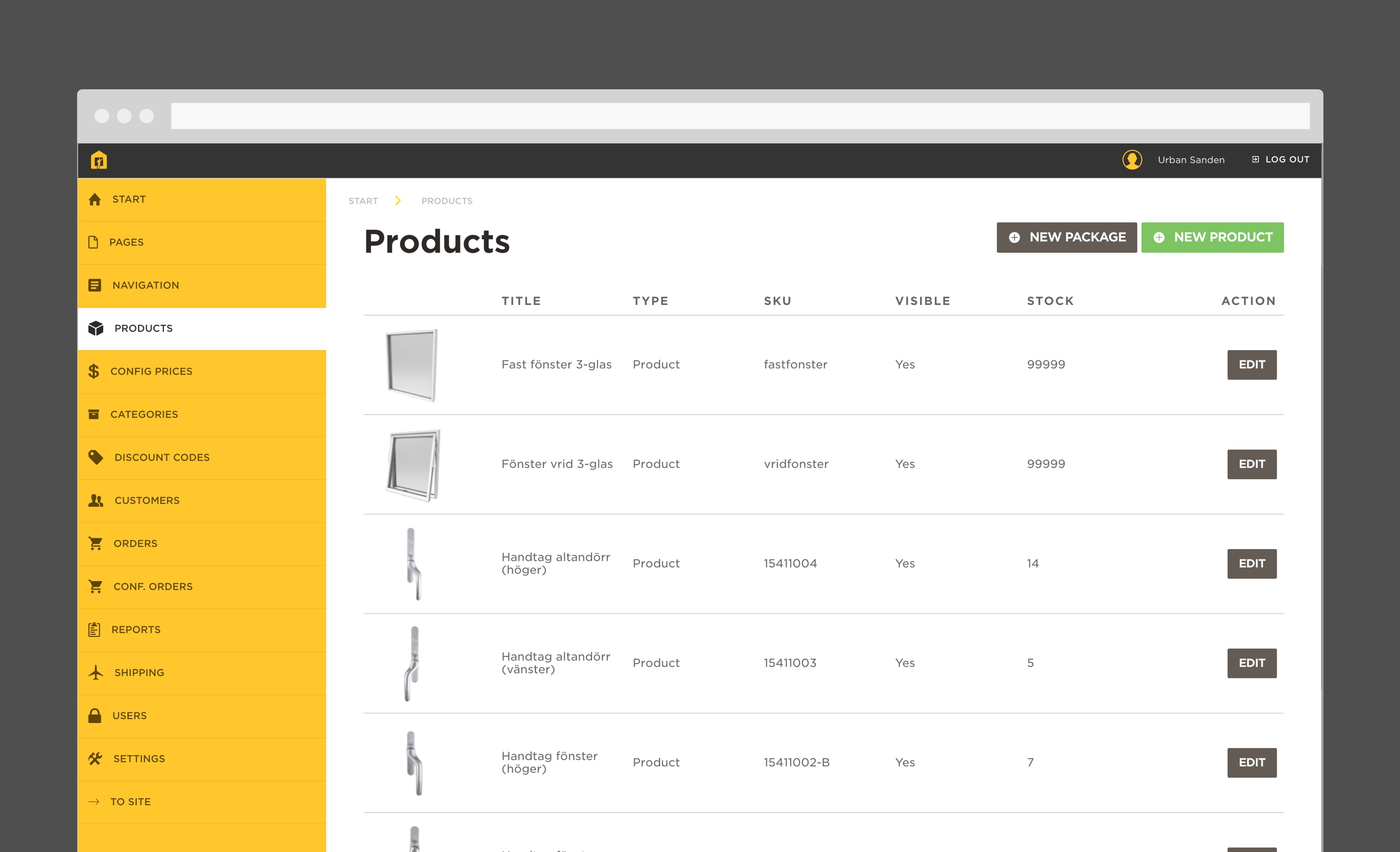Click the tools icon next to Settings
The width and height of the screenshot is (1400, 852).
pyautogui.click(x=95, y=759)
